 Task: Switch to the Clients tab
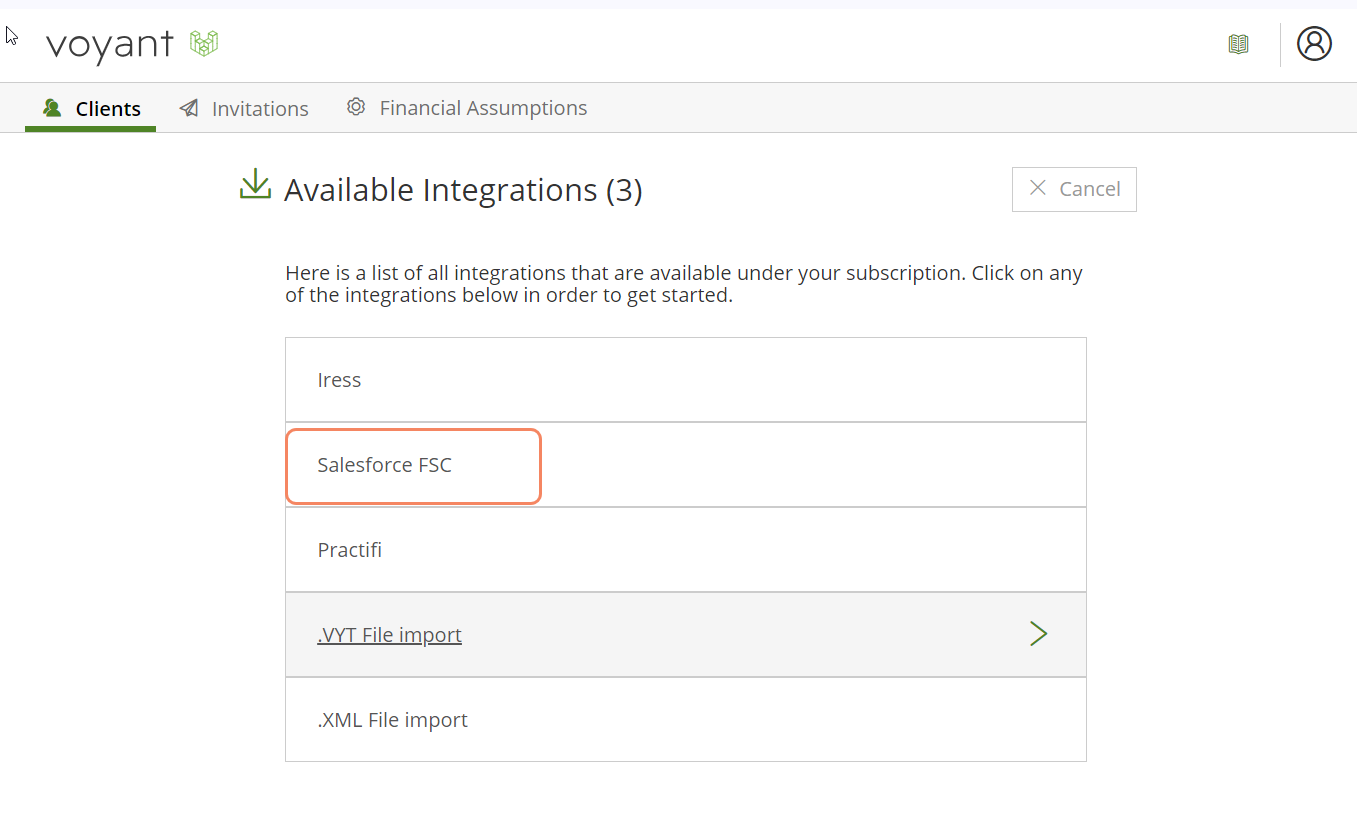click(x=91, y=108)
